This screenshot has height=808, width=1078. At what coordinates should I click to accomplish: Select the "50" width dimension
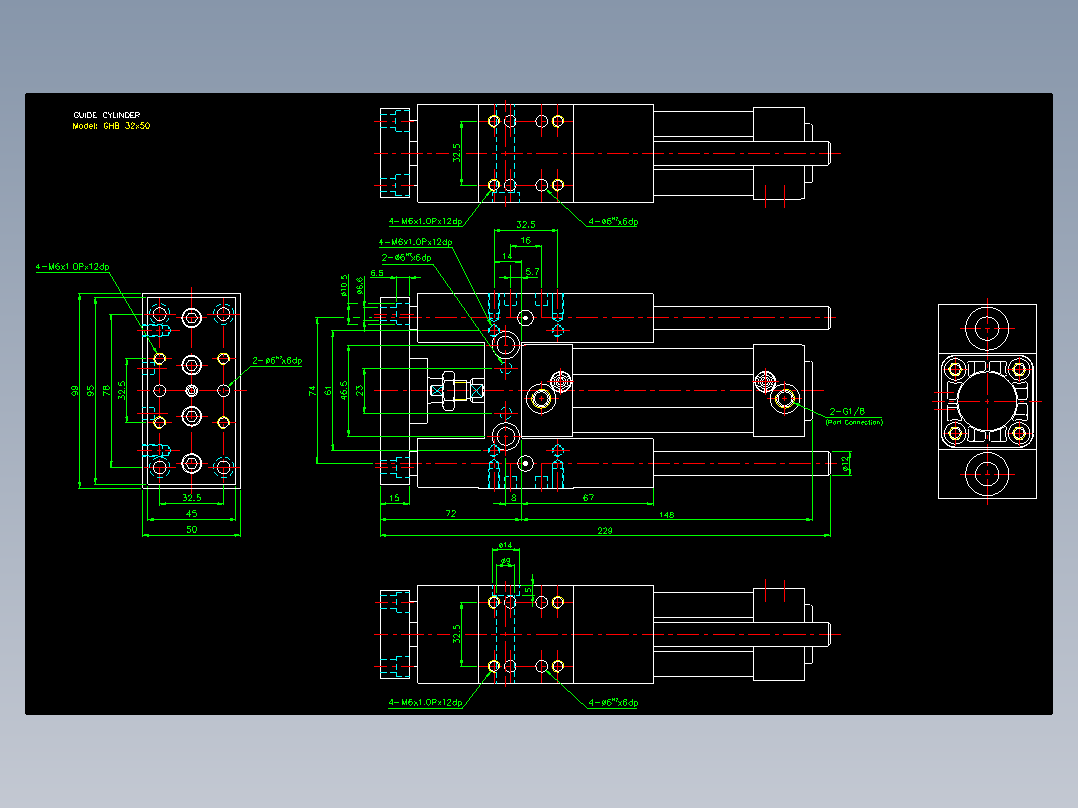pos(191,529)
